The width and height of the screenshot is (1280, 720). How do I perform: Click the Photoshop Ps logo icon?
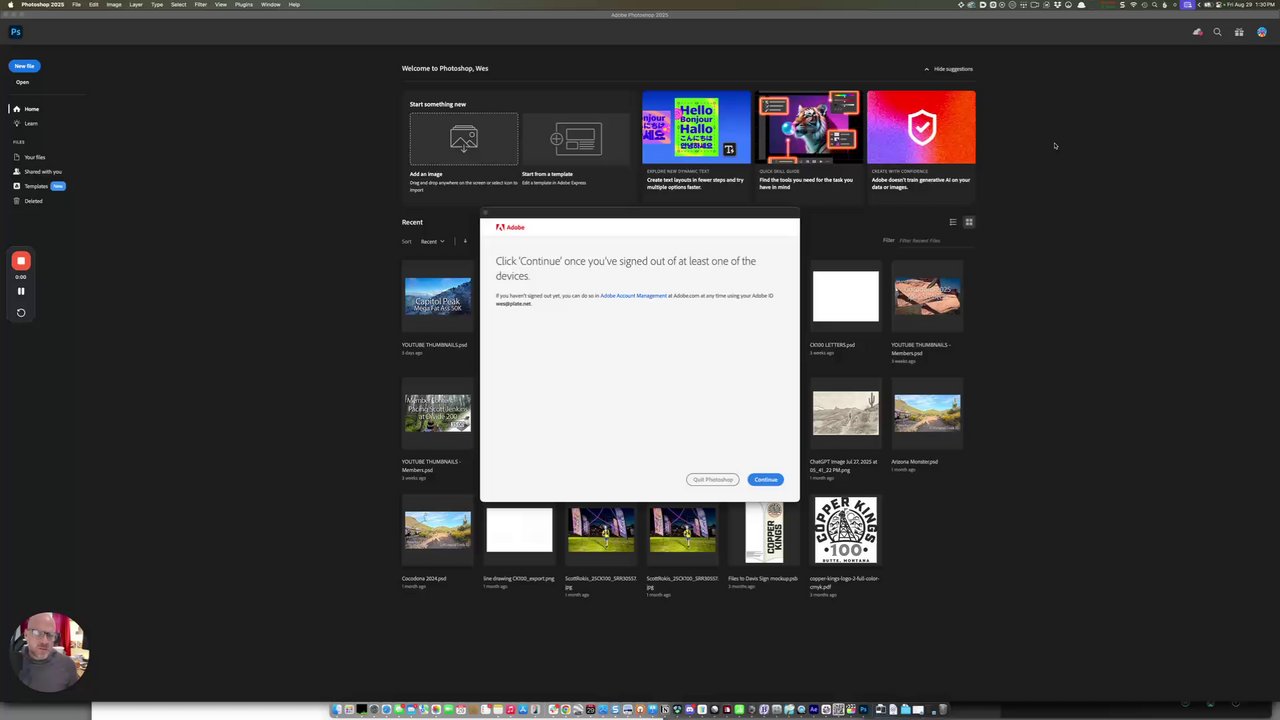[x=15, y=32]
